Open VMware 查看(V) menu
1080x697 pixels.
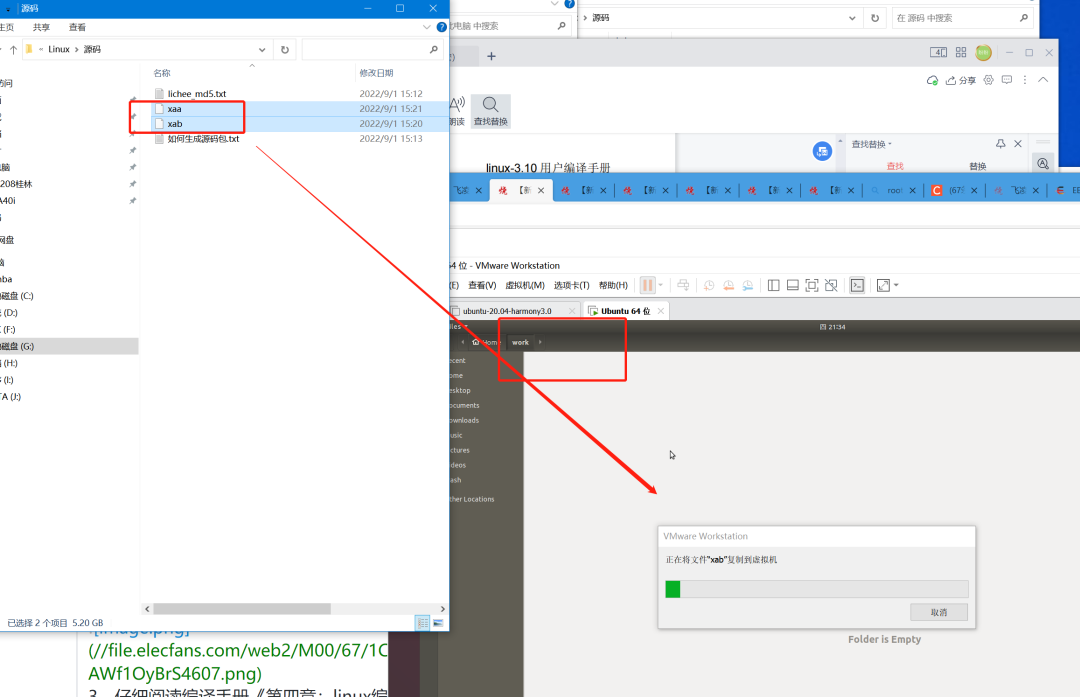482,285
